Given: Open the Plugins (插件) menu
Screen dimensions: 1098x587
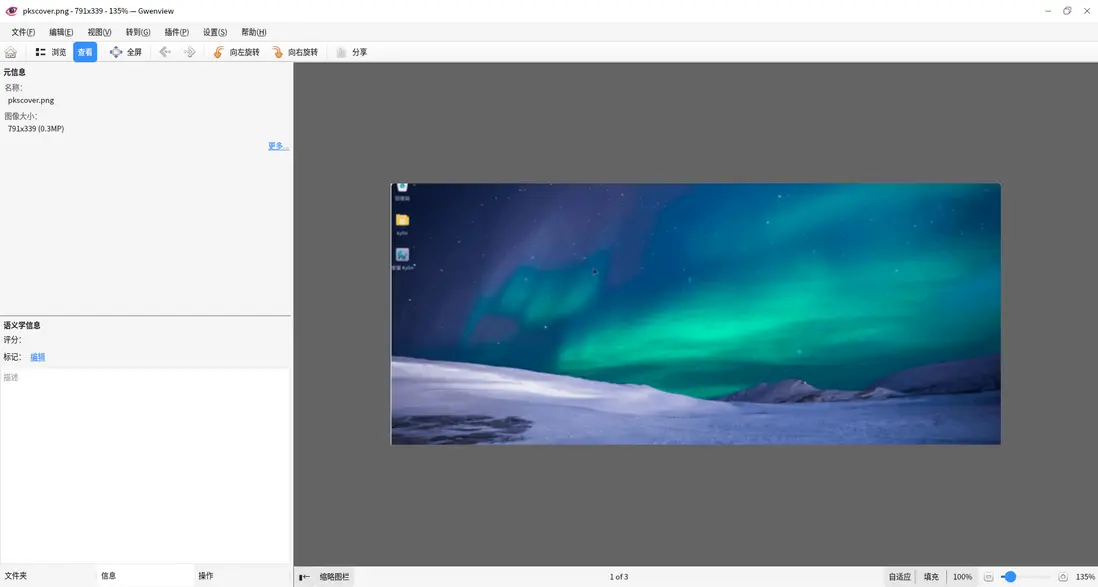Looking at the screenshot, I should click(176, 32).
